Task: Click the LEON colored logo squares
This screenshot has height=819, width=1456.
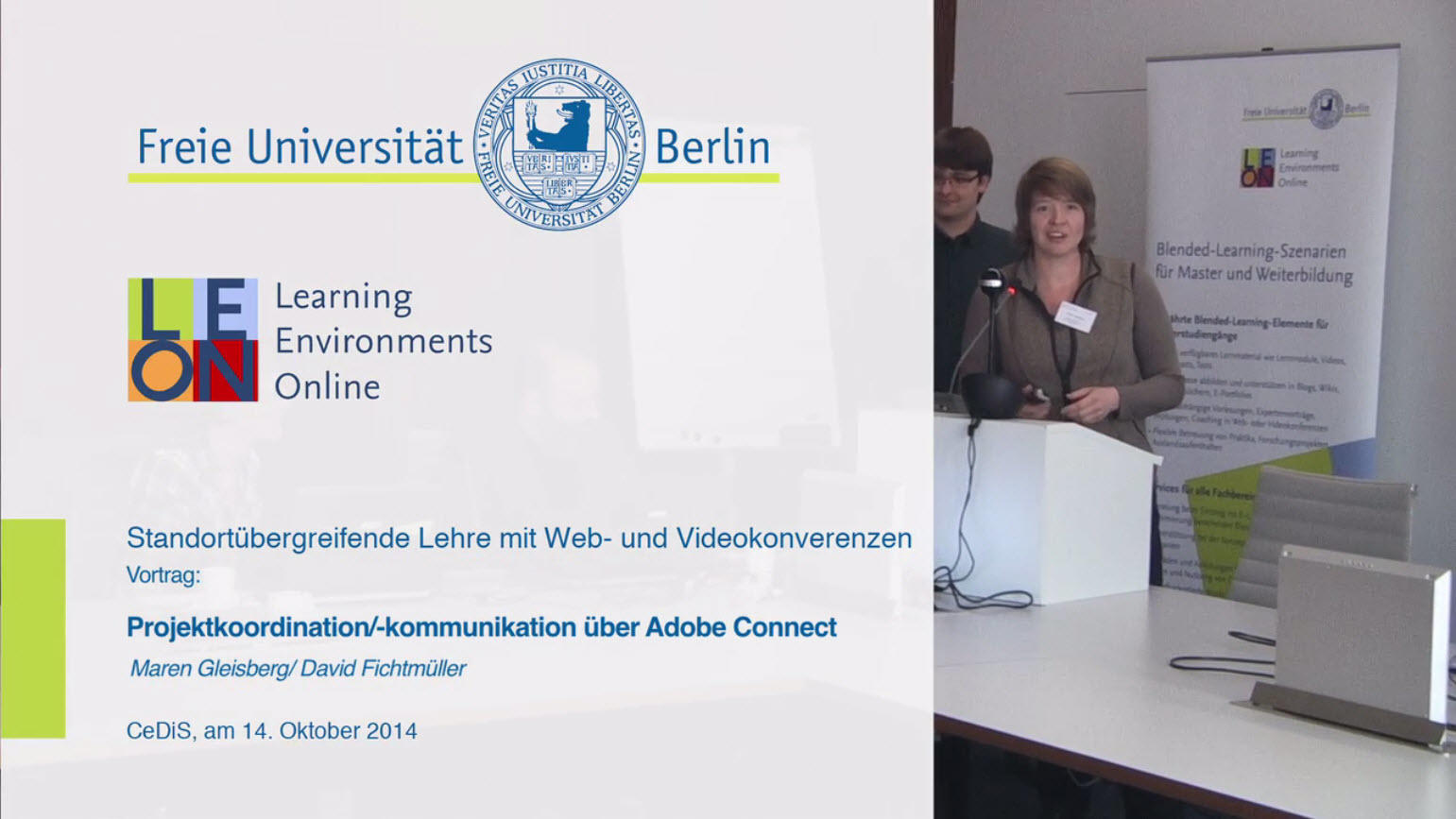Action: pyautogui.click(x=193, y=340)
